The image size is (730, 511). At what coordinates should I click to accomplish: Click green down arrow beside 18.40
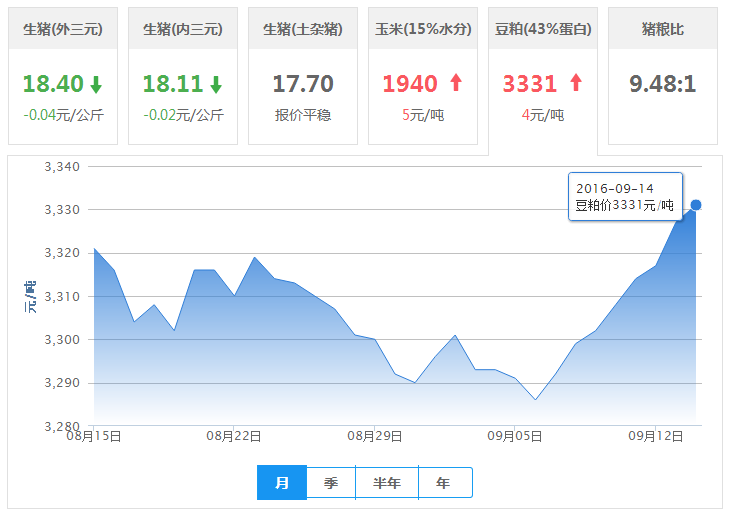pos(96,85)
